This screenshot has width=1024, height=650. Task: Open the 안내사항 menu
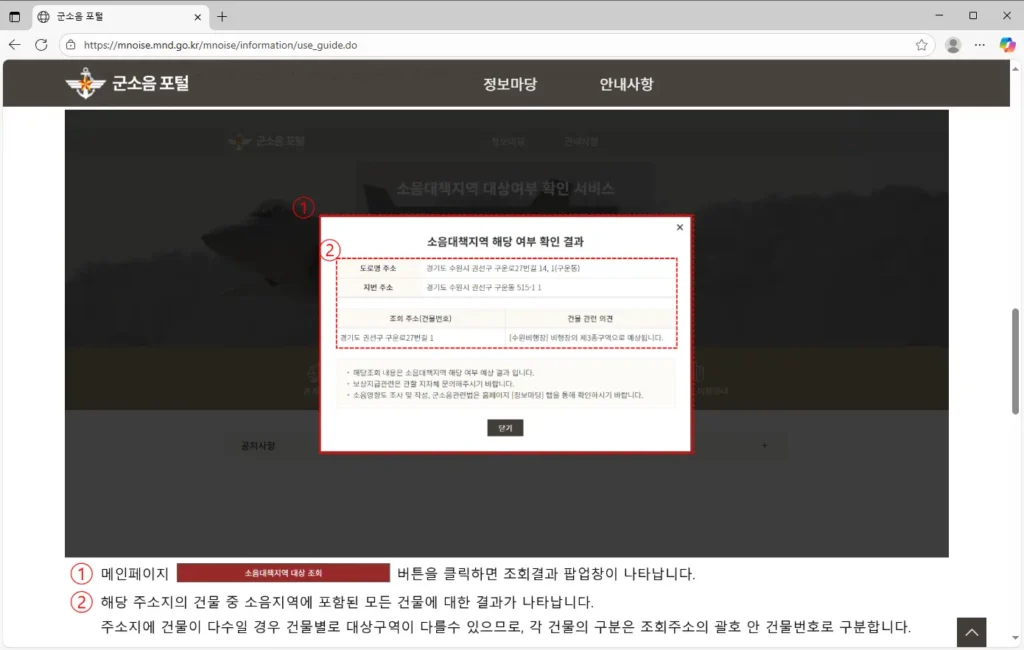[x=626, y=84]
